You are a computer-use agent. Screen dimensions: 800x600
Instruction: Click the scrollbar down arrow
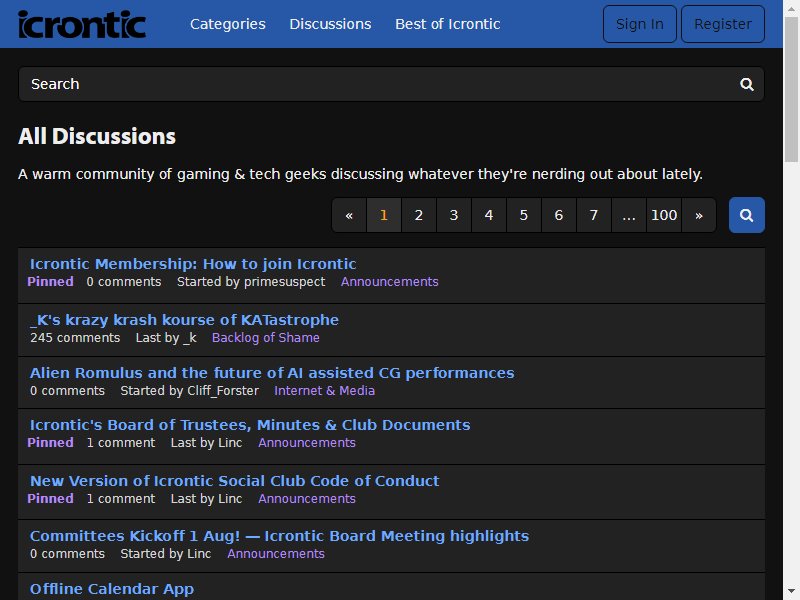click(791, 592)
